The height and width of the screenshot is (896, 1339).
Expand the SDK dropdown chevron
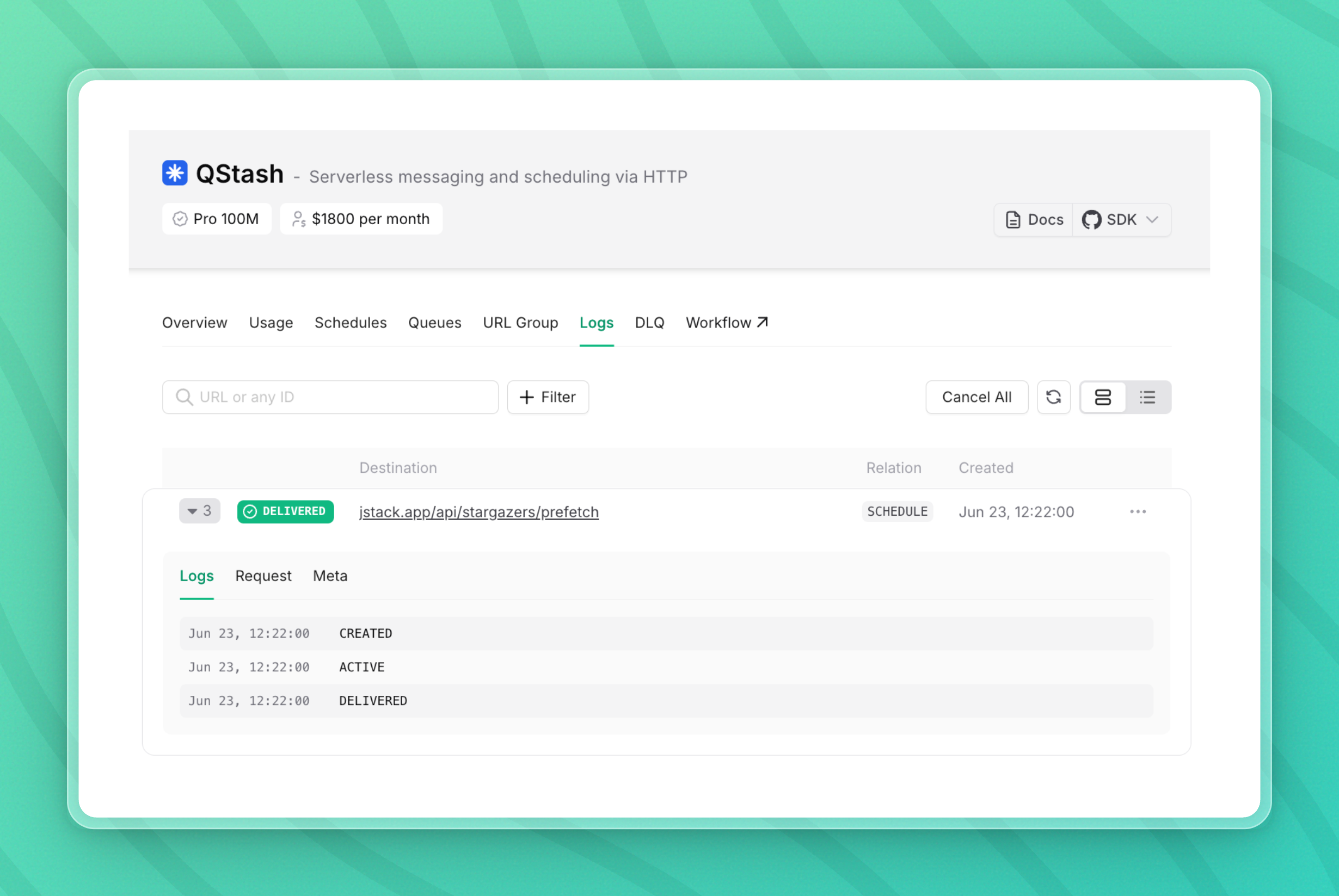(x=1152, y=220)
